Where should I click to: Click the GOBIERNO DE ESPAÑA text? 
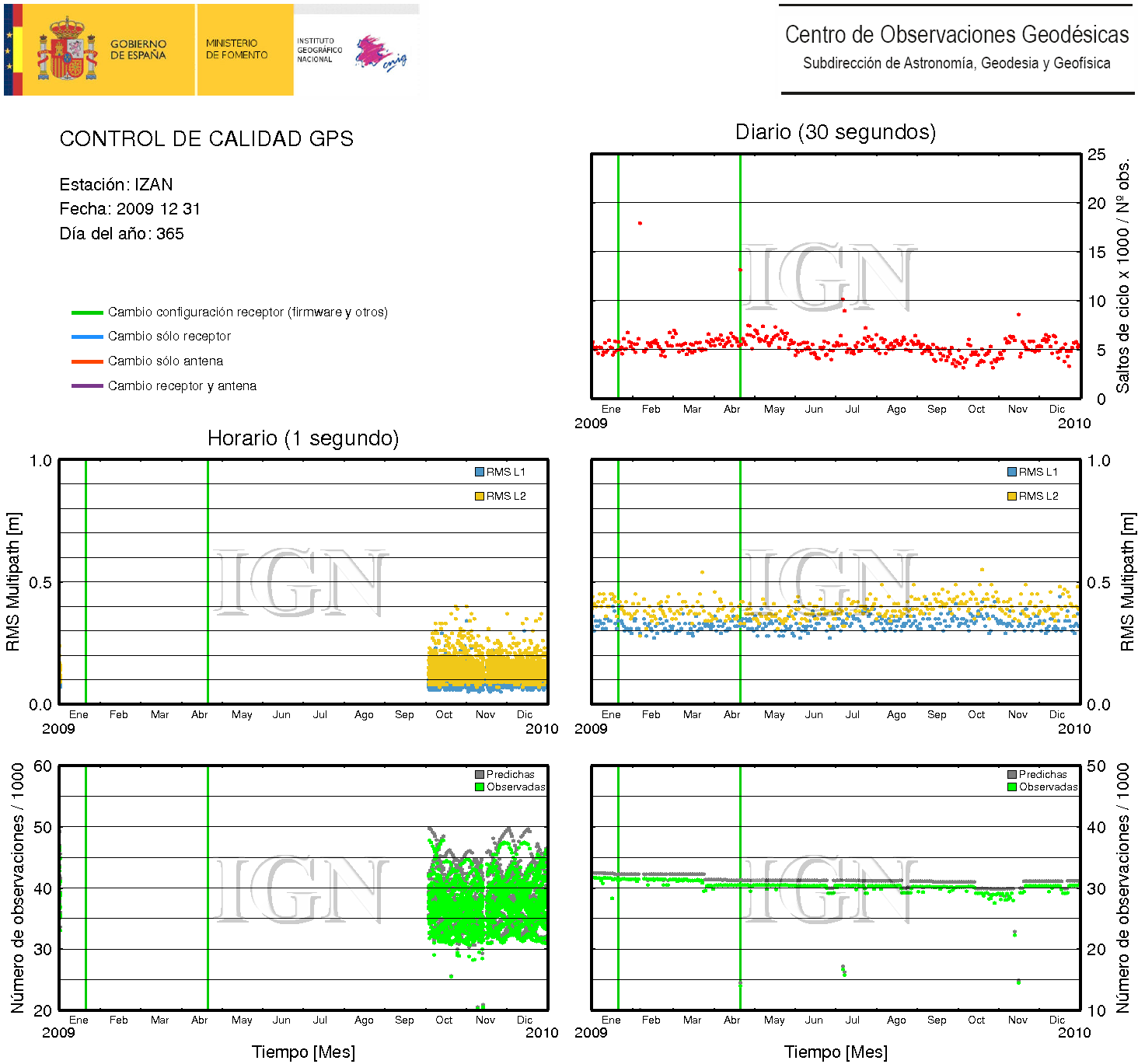(x=138, y=50)
